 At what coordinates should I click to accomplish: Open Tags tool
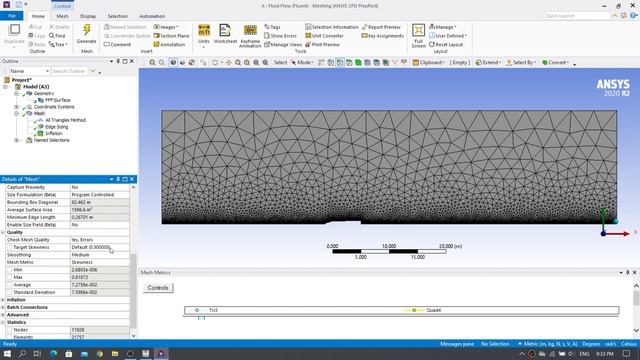point(272,27)
